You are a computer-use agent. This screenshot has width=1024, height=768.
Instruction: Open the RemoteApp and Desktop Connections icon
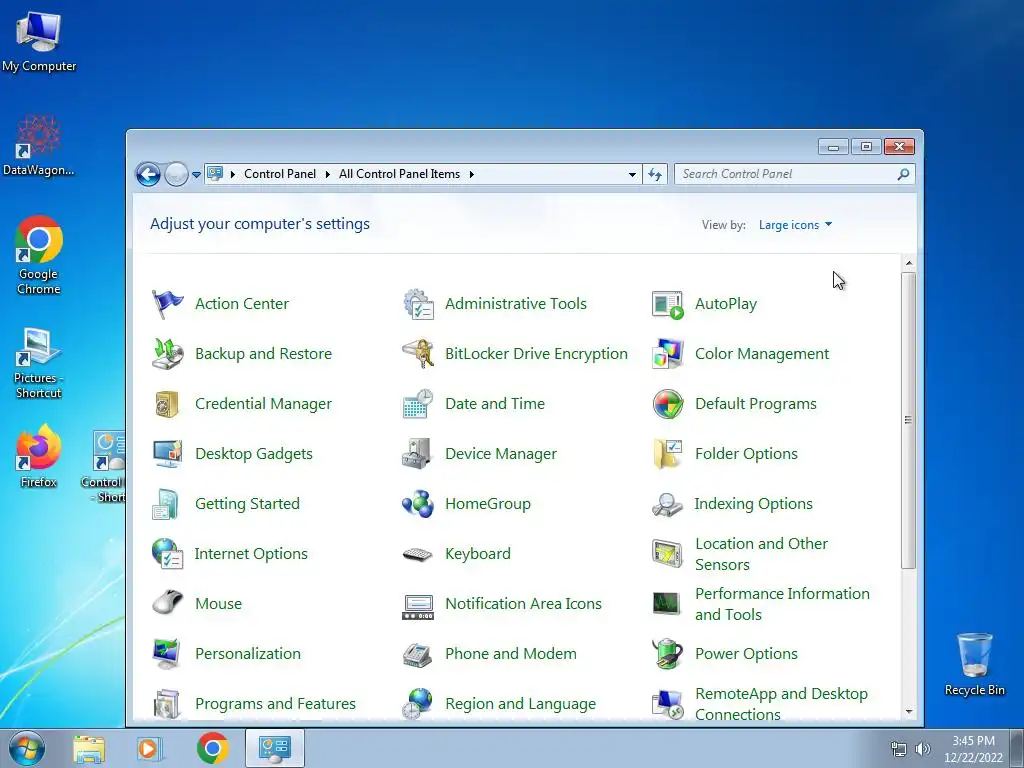point(667,705)
